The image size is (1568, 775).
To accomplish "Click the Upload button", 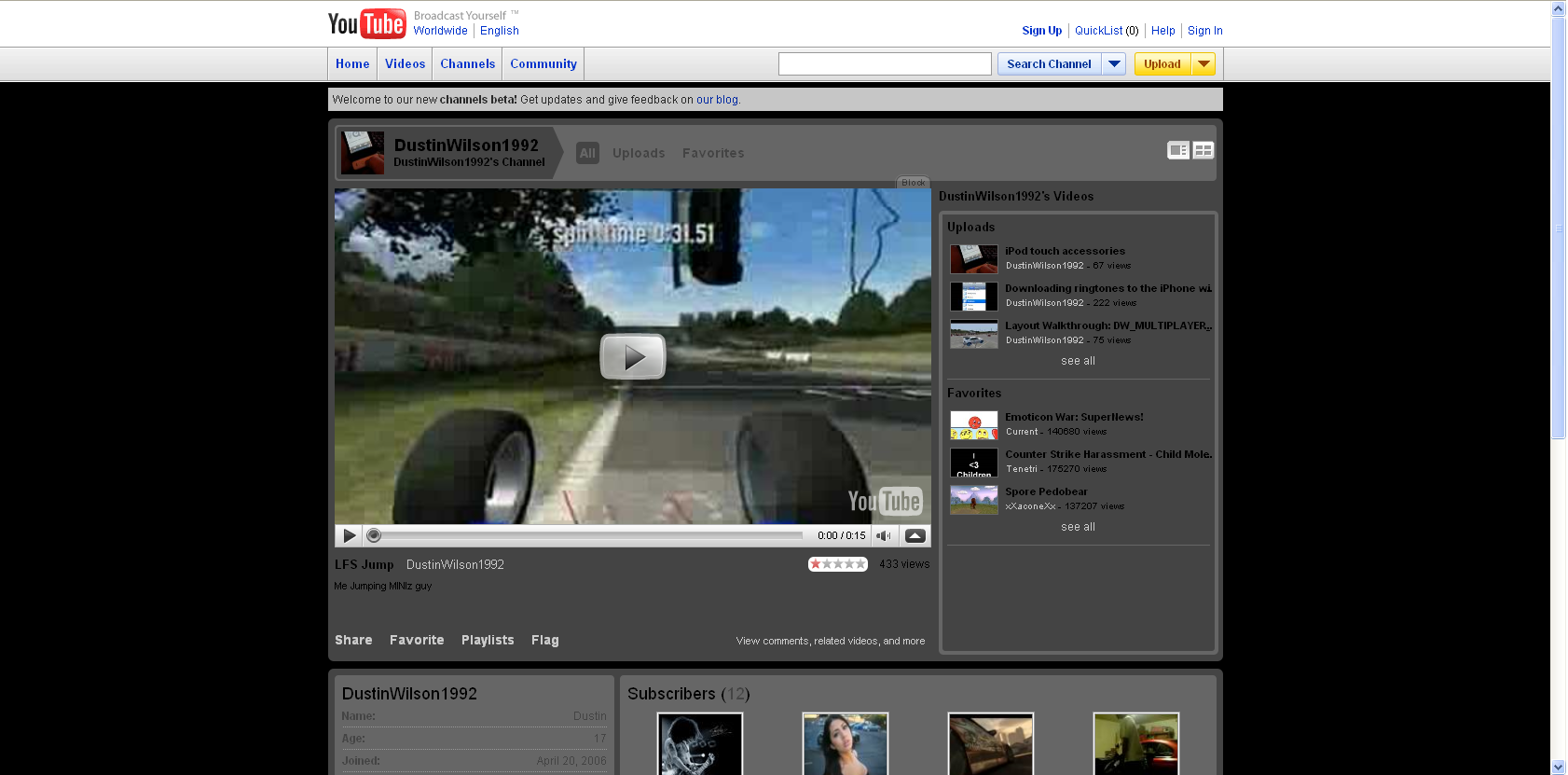I will (1162, 63).
